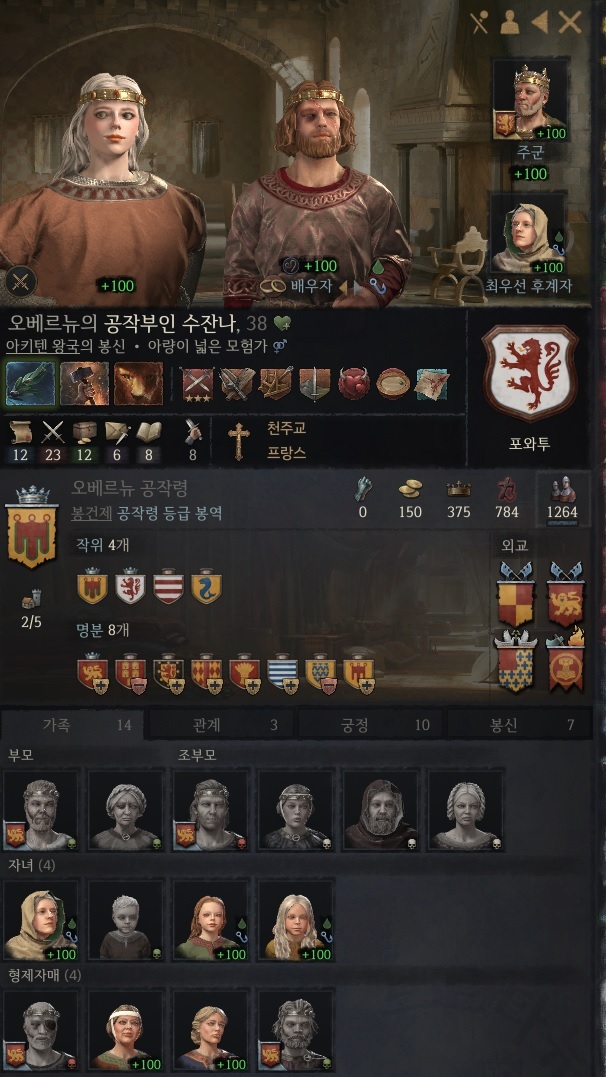This screenshot has height=1077, width=606.
Task: Switch to the 관계 tab
Action: point(221,725)
